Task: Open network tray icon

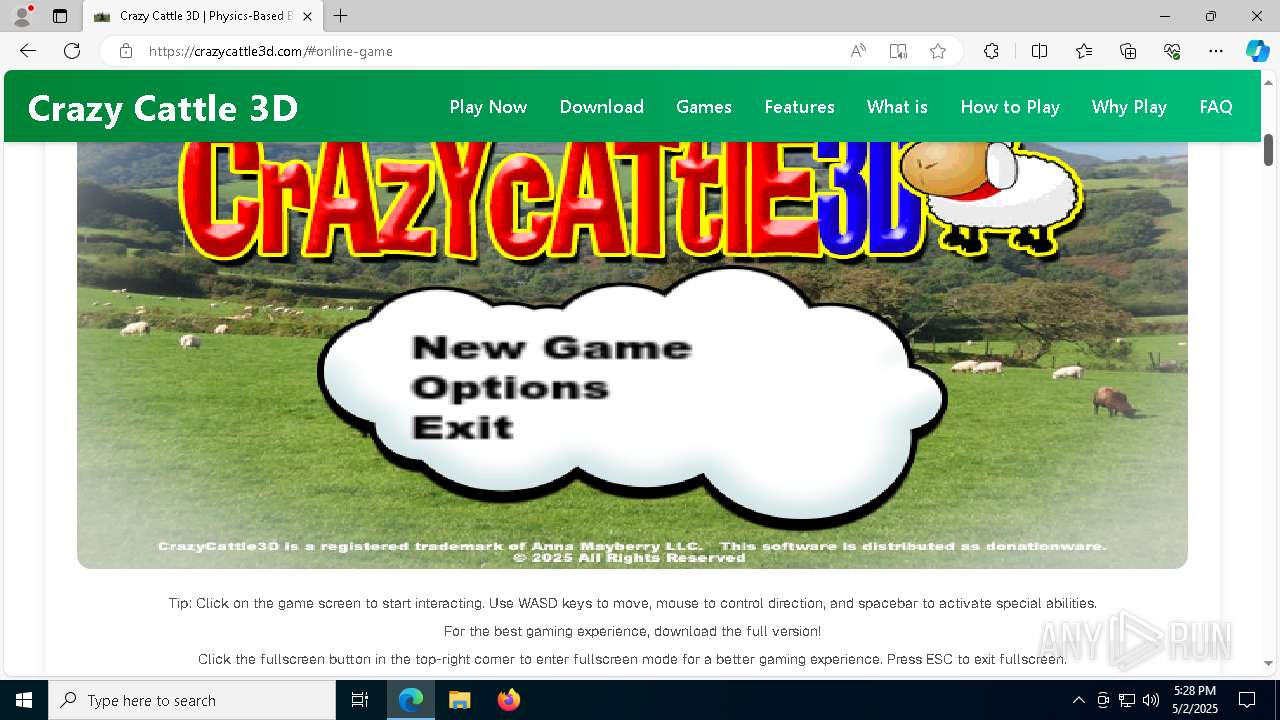Action: [x=1127, y=700]
